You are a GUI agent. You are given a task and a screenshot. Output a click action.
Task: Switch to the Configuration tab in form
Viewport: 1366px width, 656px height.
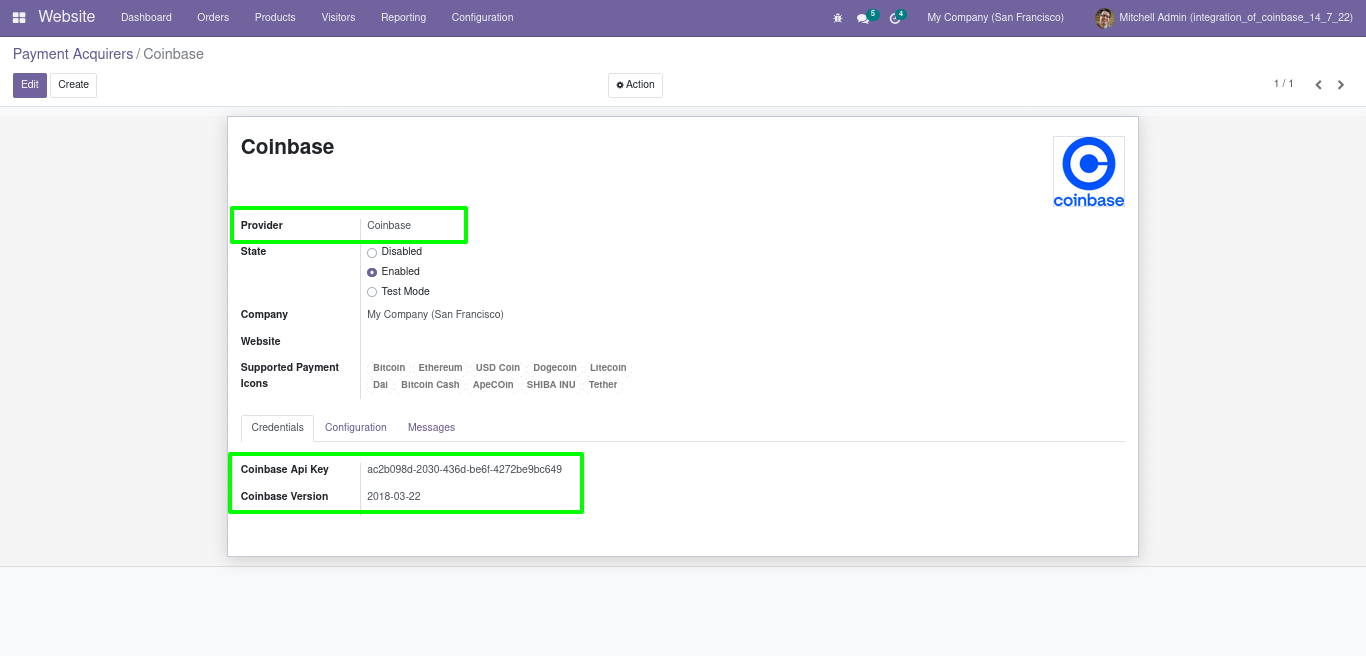point(356,428)
